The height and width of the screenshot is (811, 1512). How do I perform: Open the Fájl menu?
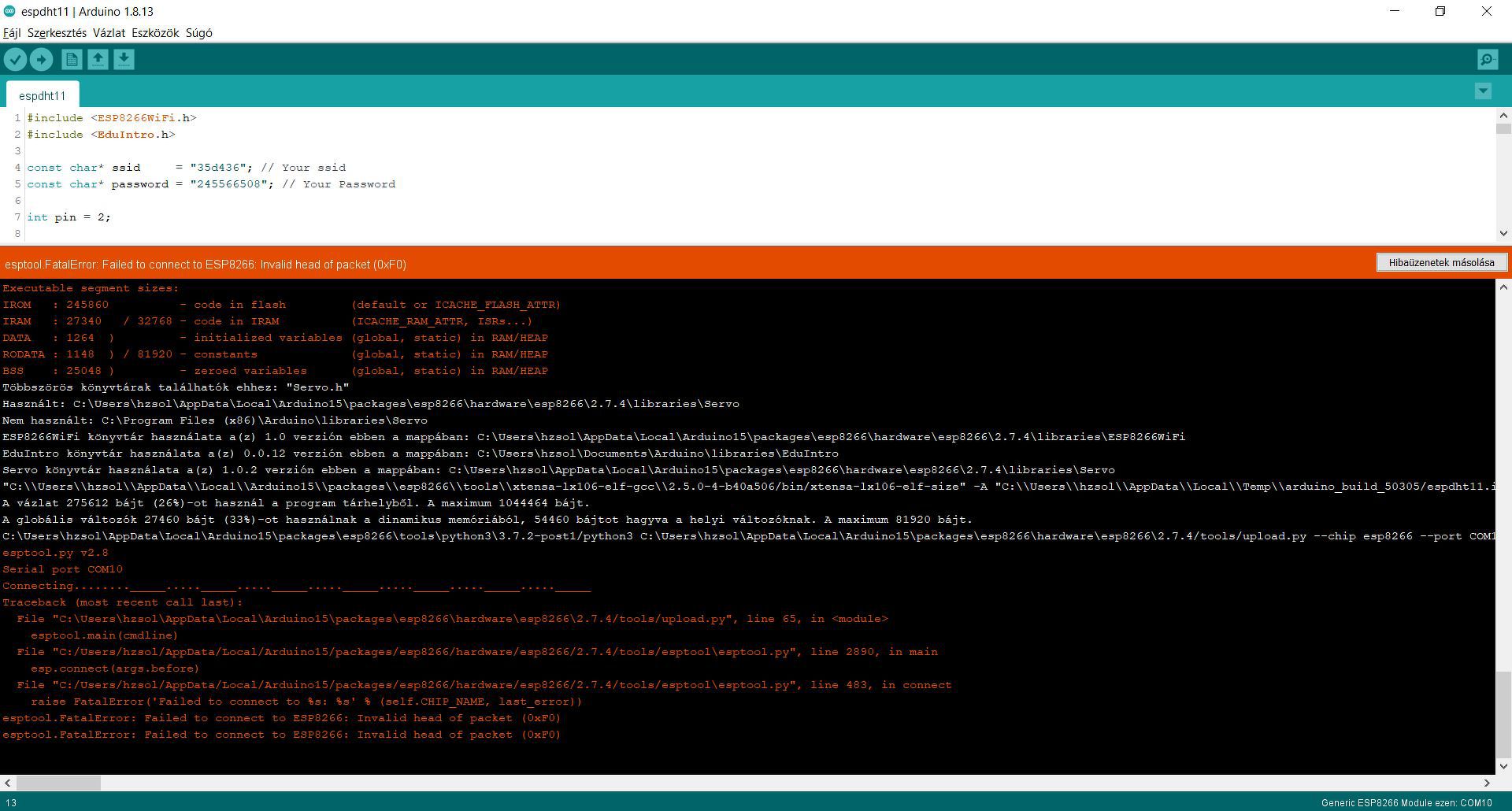[12, 33]
